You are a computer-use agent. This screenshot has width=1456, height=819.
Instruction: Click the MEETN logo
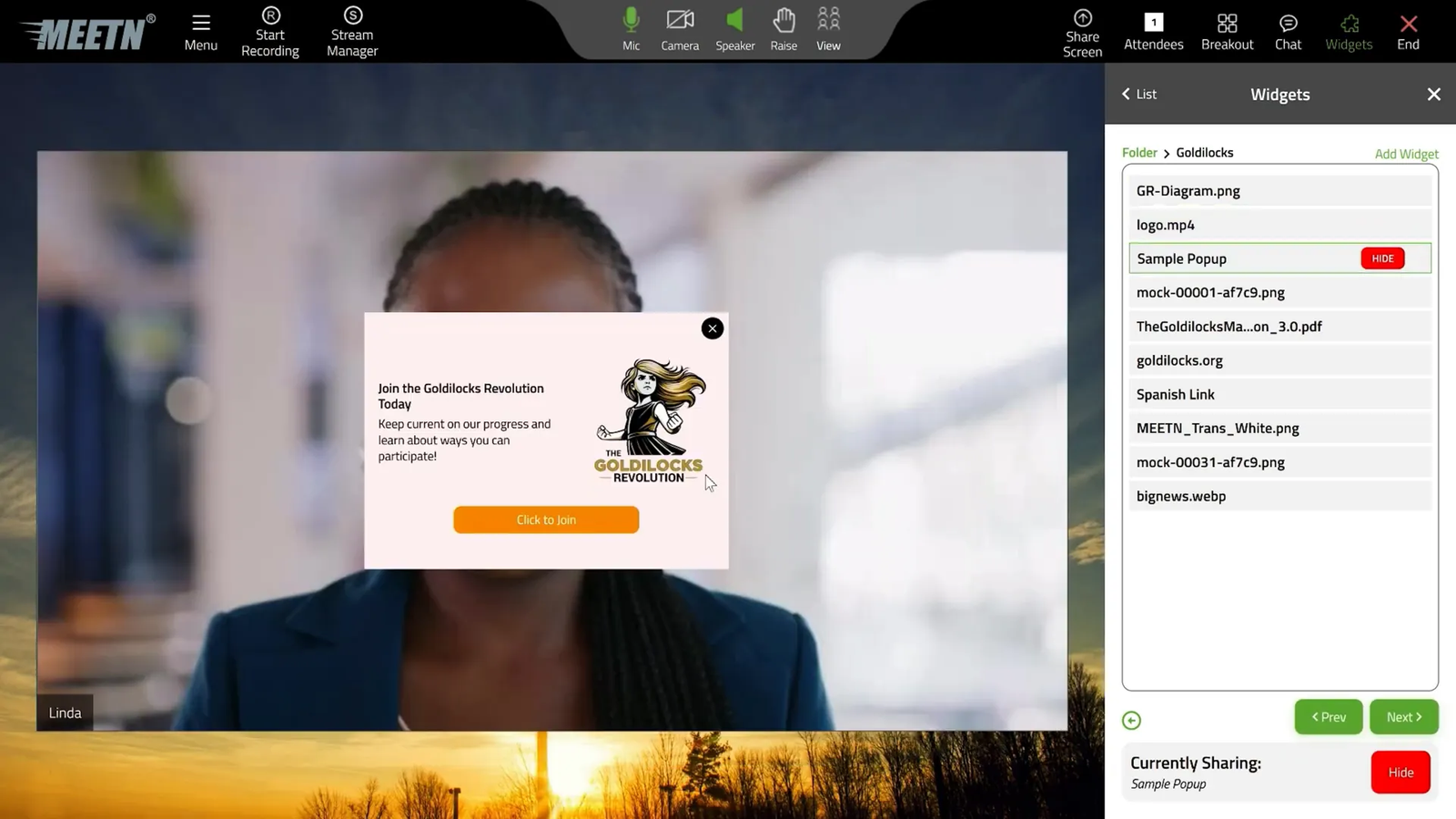(x=88, y=32)
